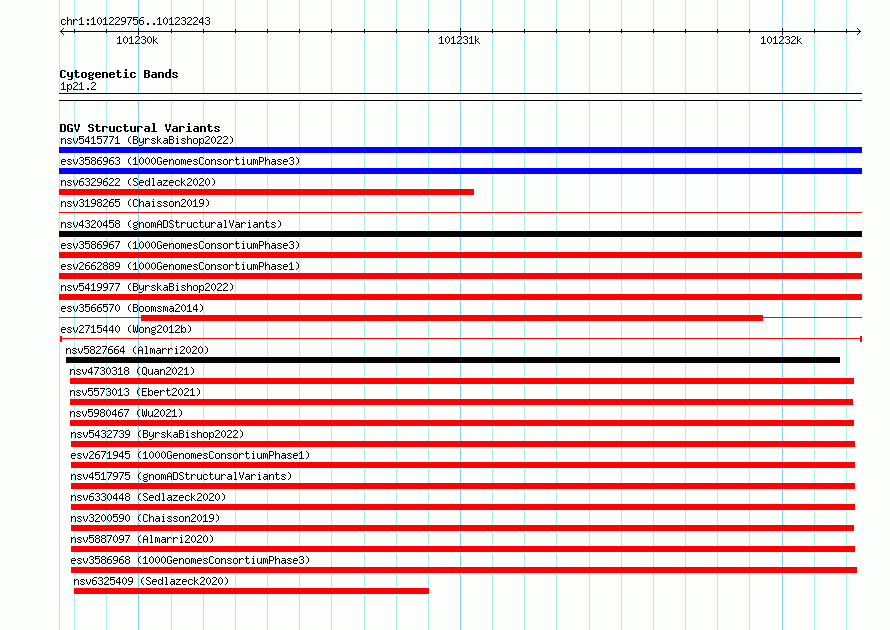
Task: Select nsv4517975 (gnomADStructuralVariants) label
Action: 181,476
